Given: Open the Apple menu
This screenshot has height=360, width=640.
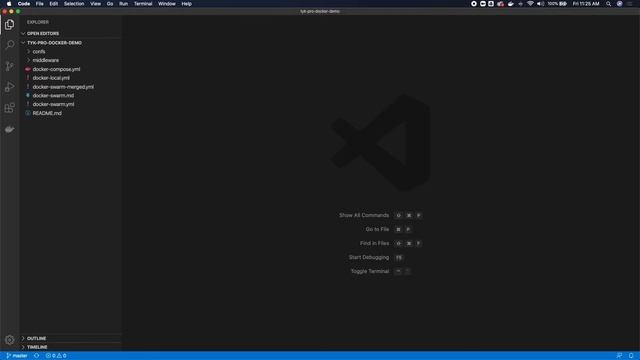Looking at the screenshot, I should pos(9,4).
